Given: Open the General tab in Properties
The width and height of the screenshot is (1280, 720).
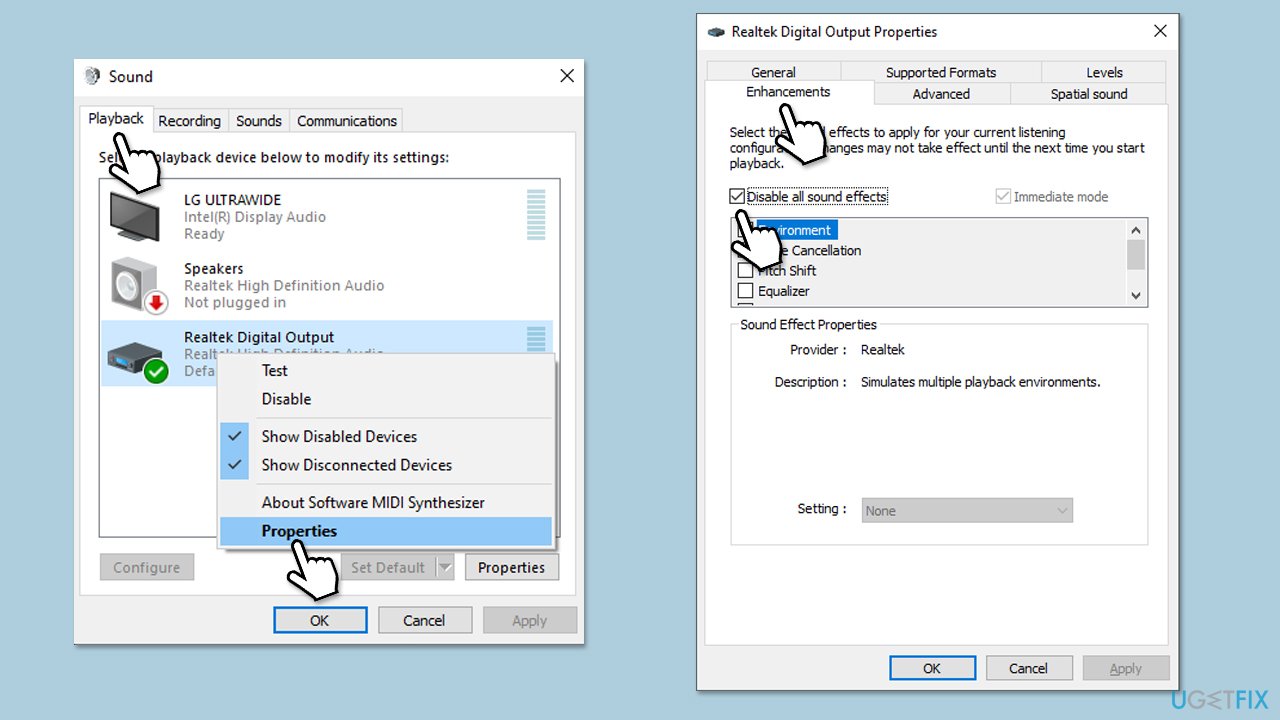Looking at the screenshot, I should coord(773,72).
